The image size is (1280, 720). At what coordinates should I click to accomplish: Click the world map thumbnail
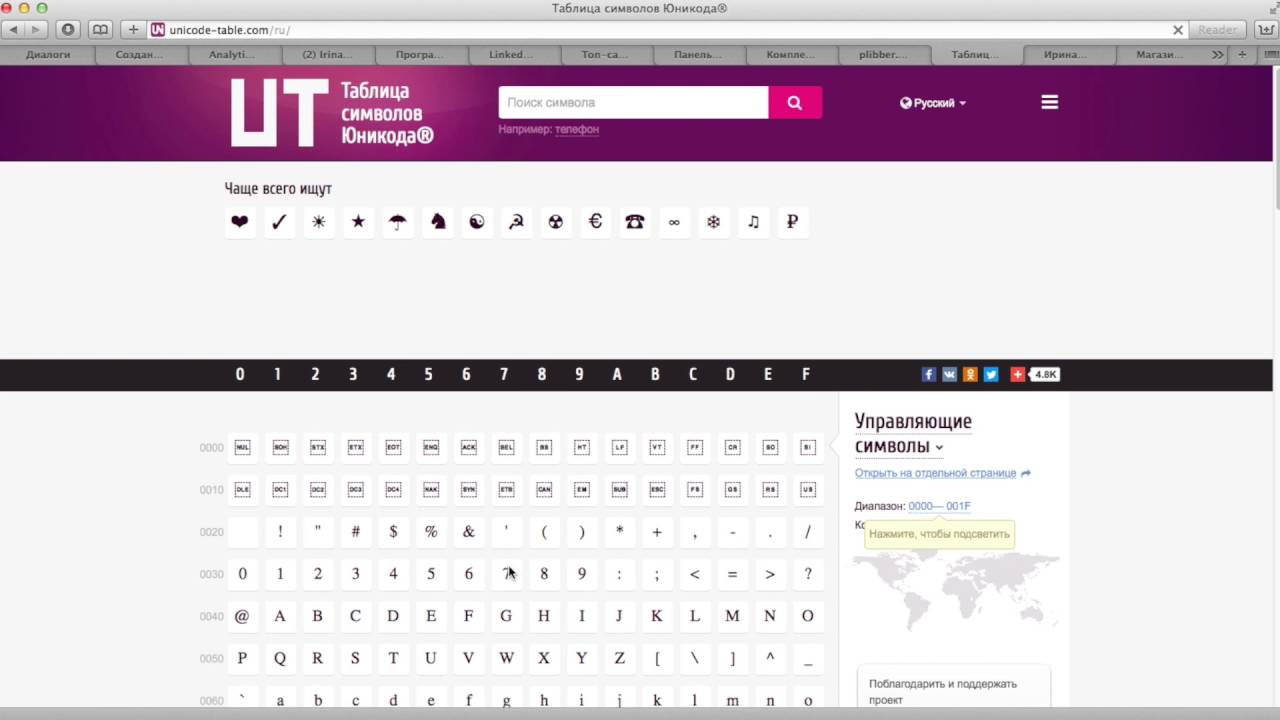(x=956, y=589)
